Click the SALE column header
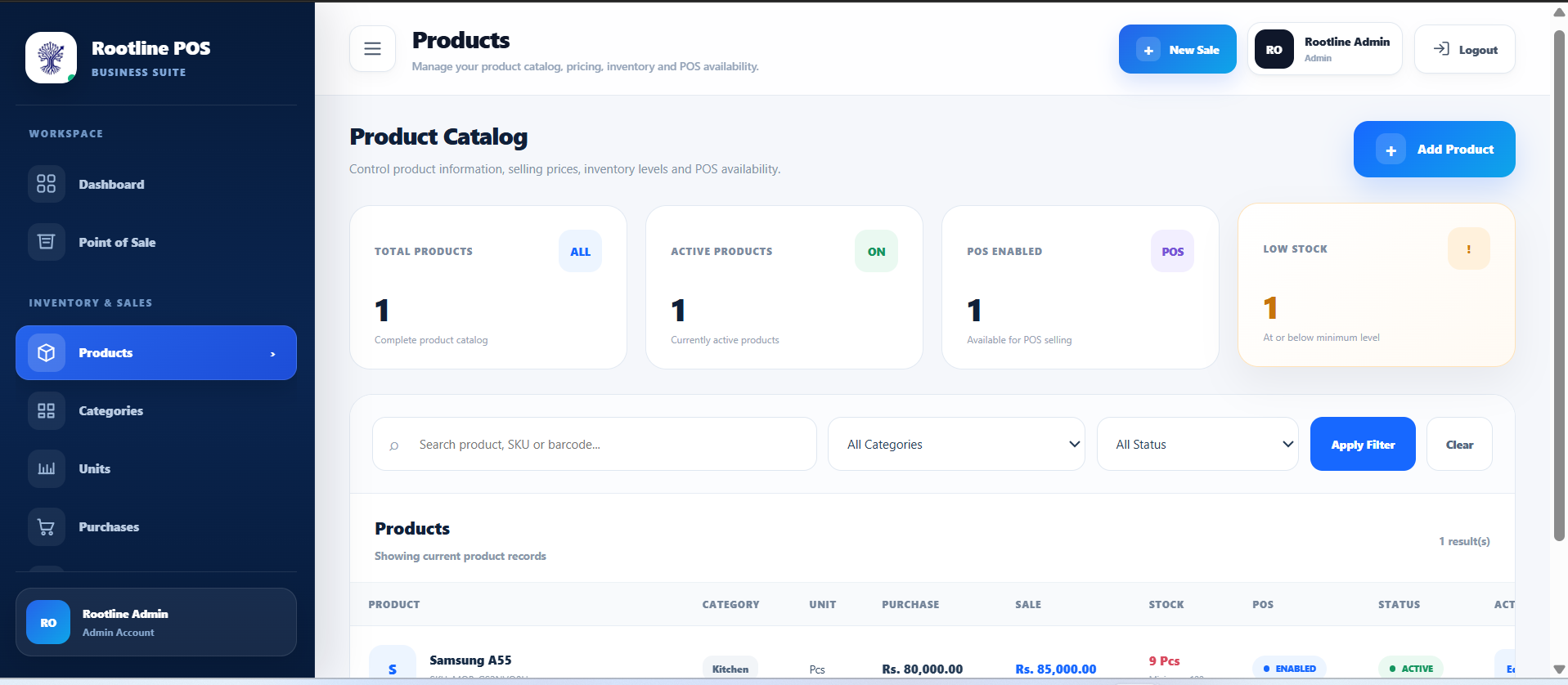The width and height of the screenshot is (1568, 685). click(1028, 604)
